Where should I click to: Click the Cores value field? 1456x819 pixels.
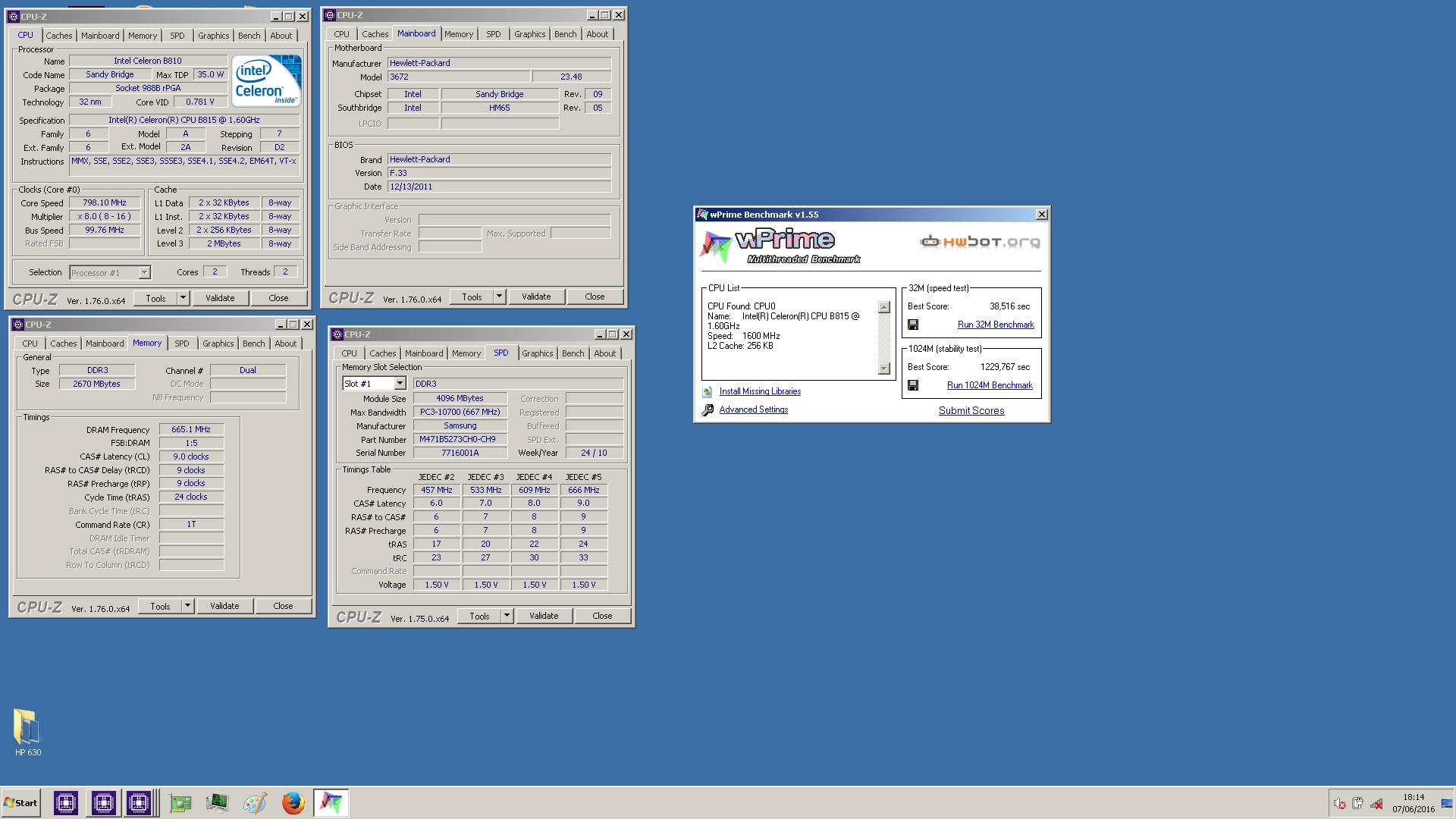coord(215,271)
